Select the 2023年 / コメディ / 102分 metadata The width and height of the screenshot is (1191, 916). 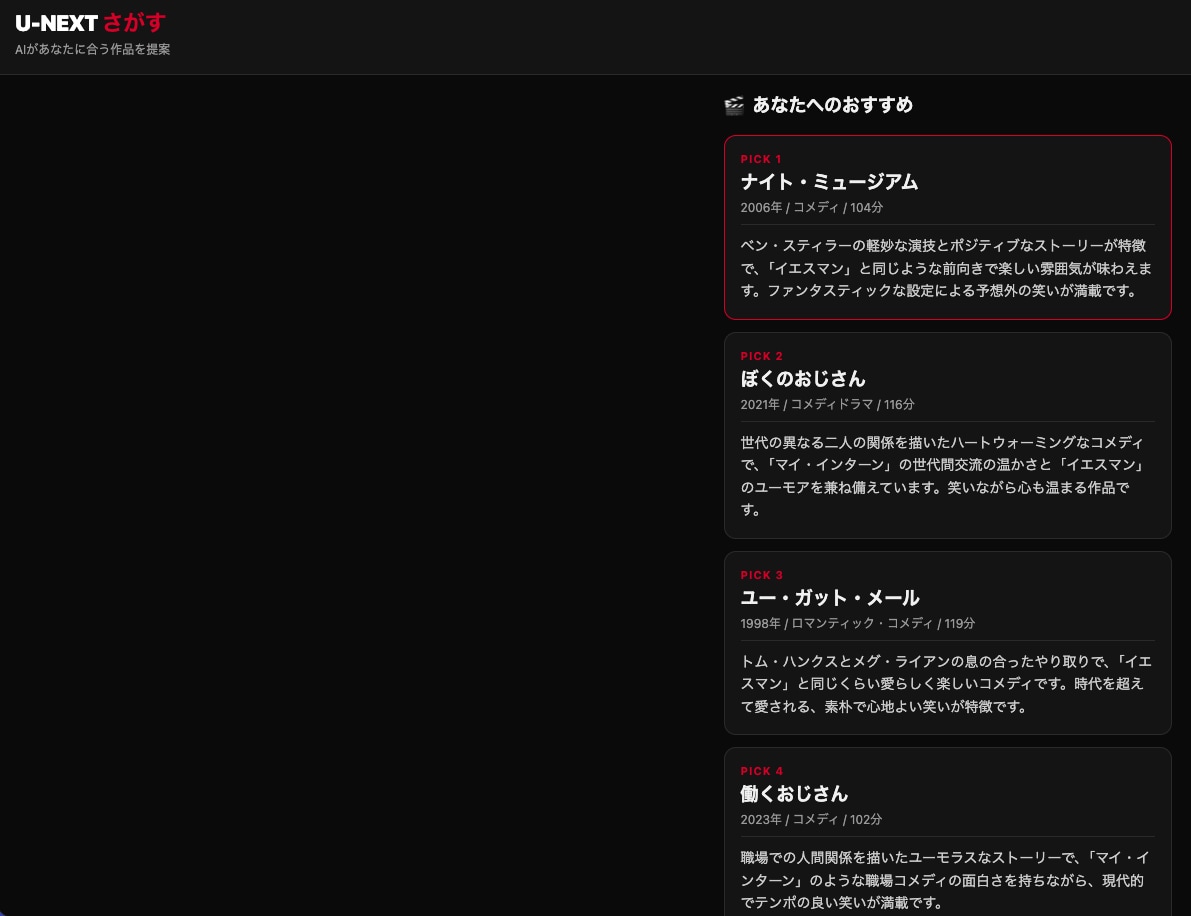point(811,820)
